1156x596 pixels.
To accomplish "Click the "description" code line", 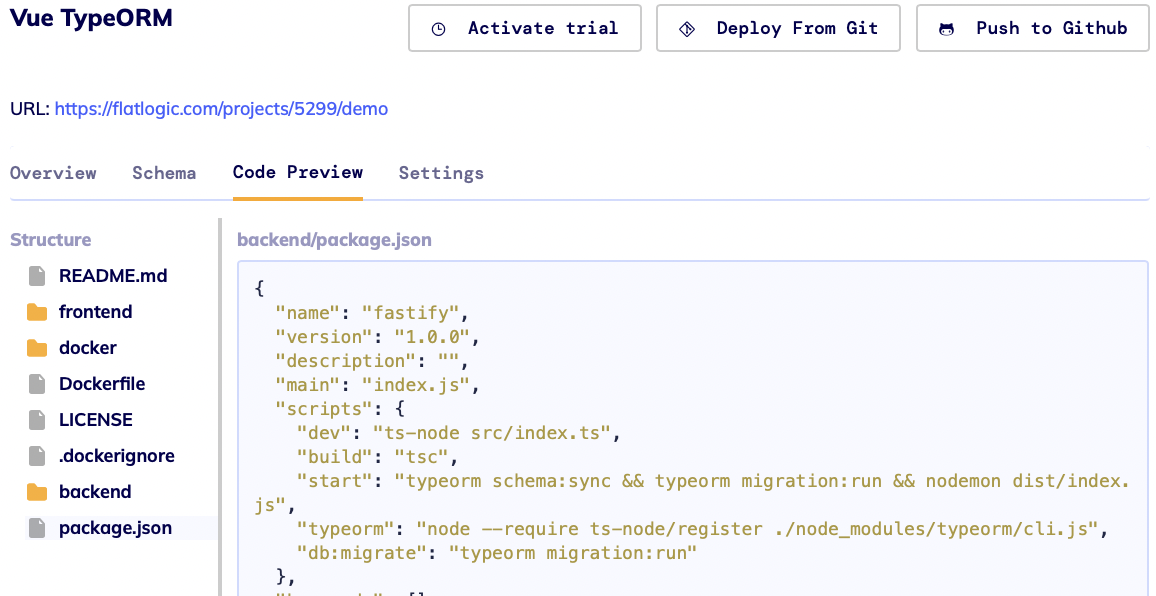I will click(372, 361).
